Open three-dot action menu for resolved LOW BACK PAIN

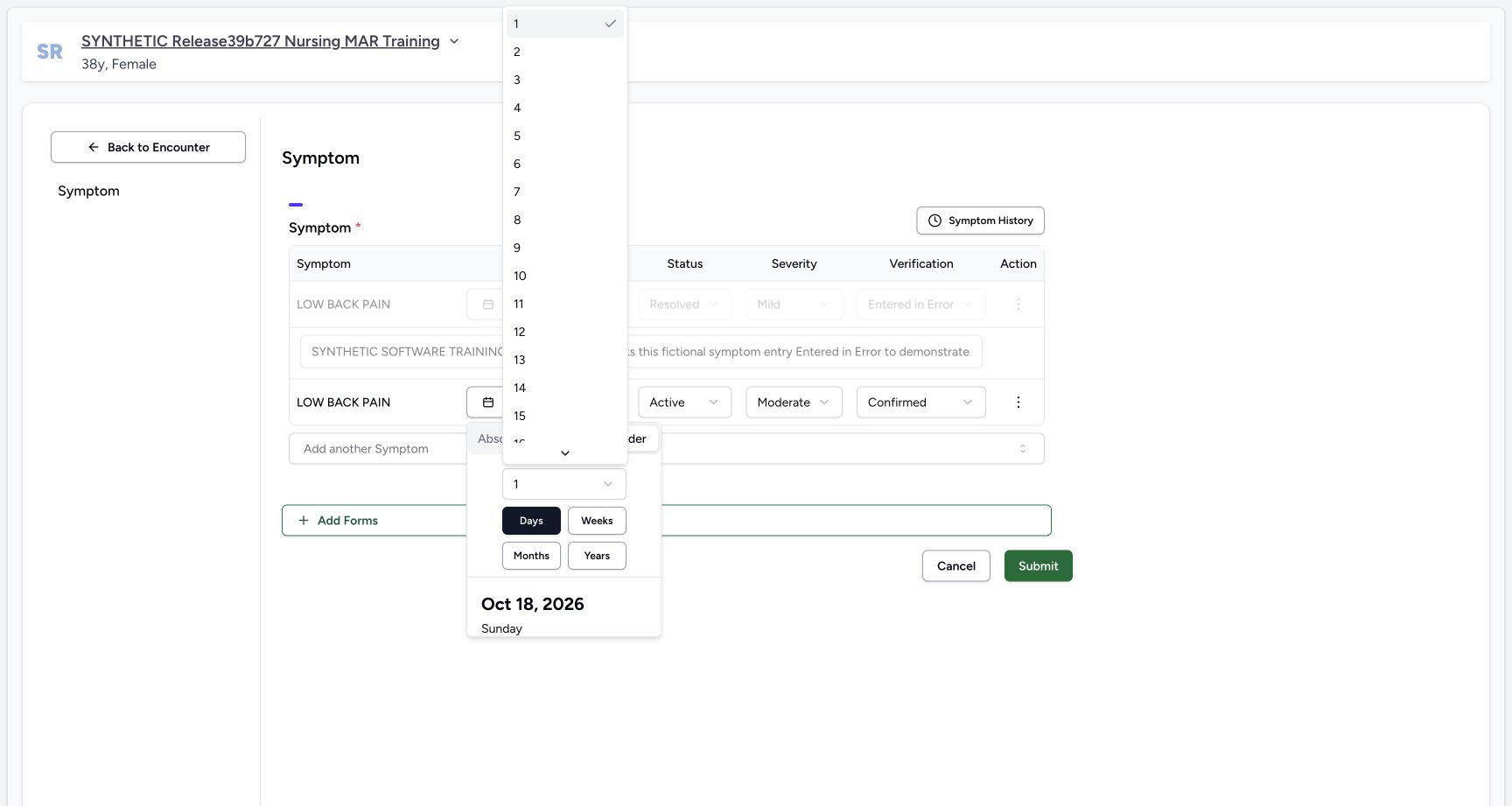[1018, 305]
